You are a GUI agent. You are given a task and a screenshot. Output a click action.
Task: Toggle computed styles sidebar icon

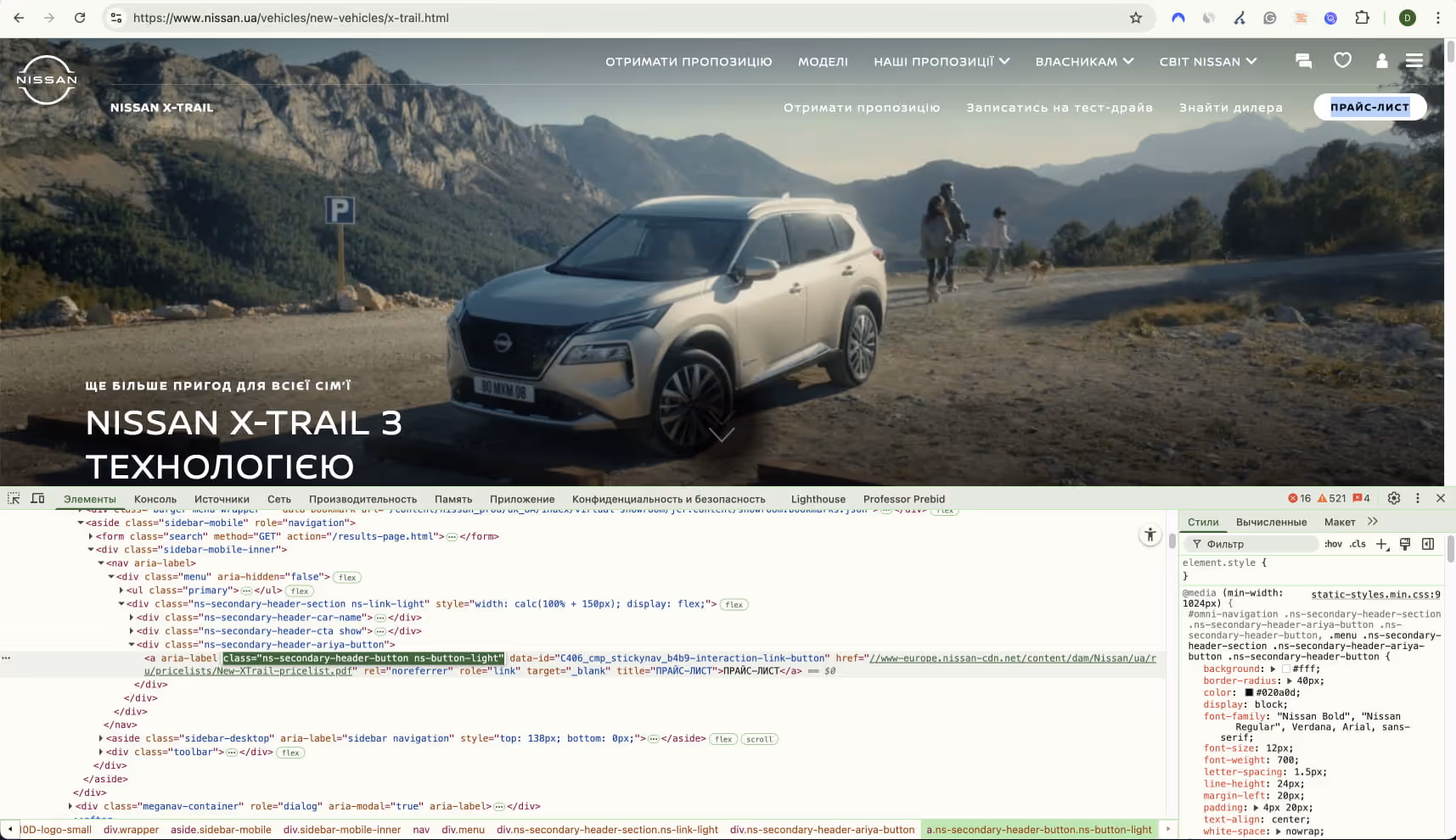pyautogui.click(x=1428, y=544)
